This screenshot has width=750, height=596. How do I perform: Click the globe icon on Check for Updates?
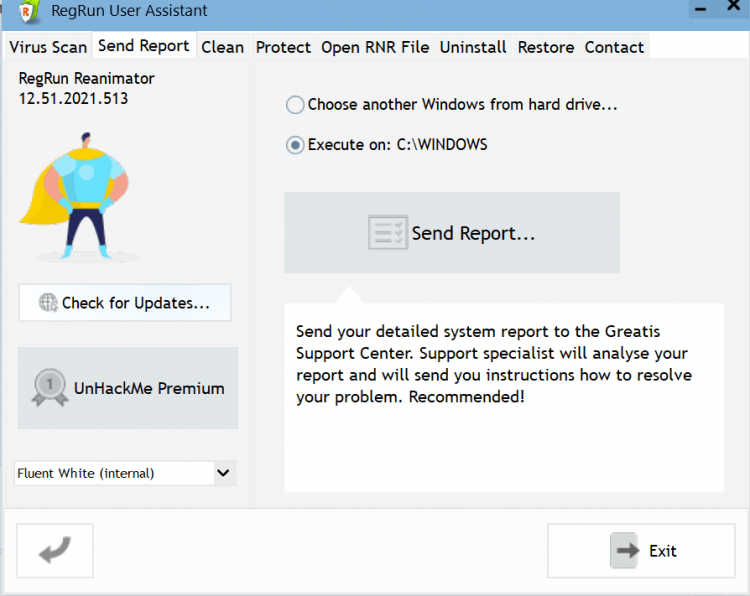[48, 302]
